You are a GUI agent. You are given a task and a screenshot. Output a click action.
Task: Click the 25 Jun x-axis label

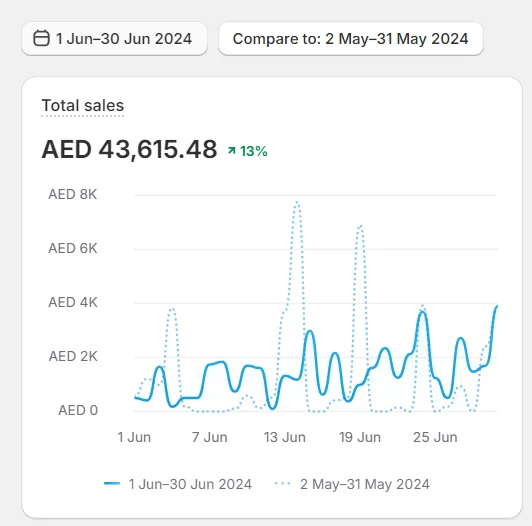[435, 437]
